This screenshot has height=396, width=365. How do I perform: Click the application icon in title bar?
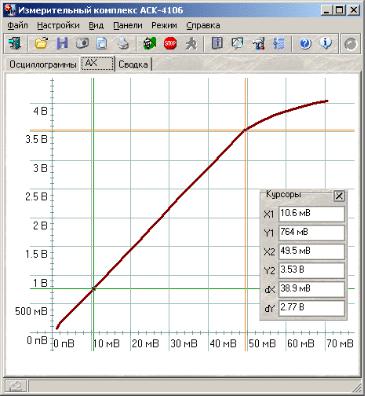[x=9, y=10]
